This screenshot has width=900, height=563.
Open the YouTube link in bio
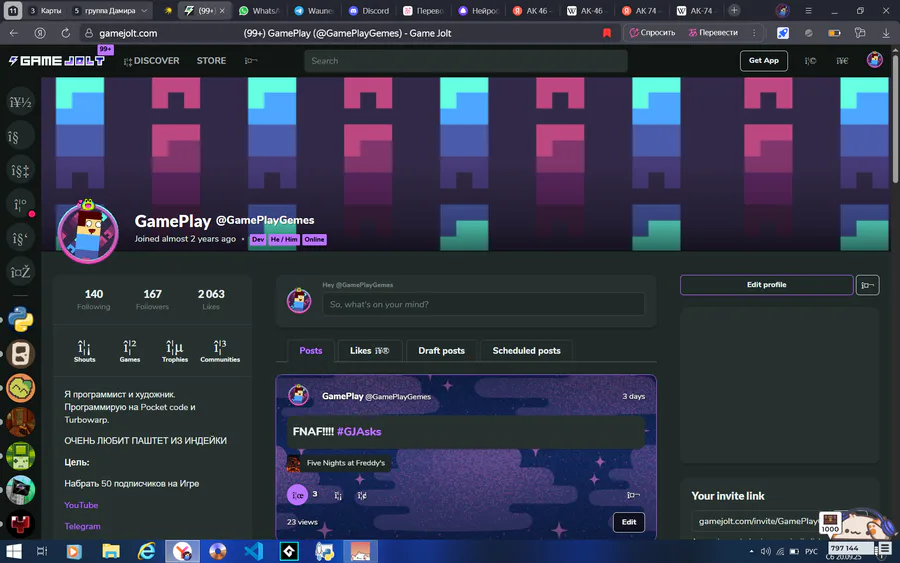81,505
